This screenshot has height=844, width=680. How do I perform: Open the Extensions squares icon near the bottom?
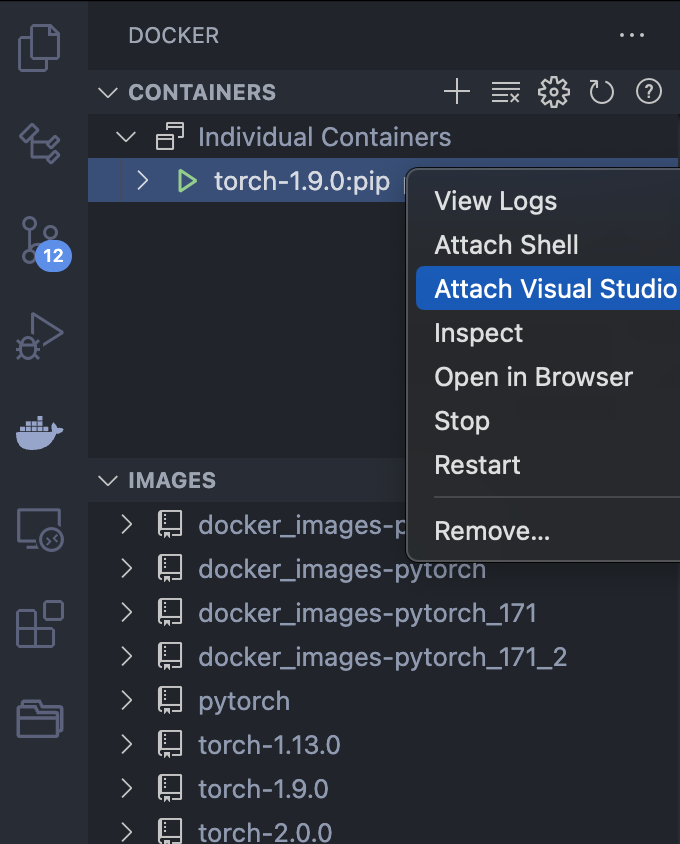(39, 624)
